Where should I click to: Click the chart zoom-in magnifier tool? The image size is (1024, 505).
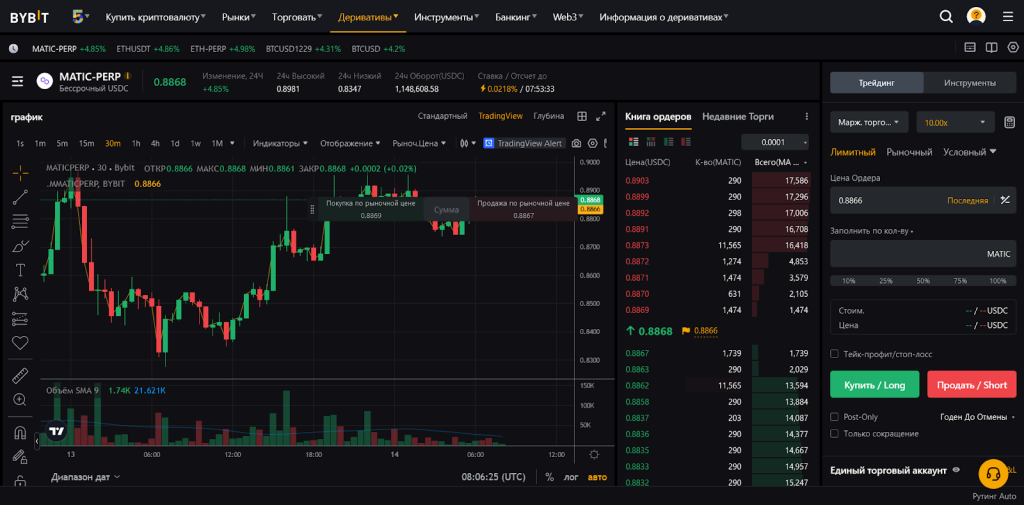tap(20, 400)
